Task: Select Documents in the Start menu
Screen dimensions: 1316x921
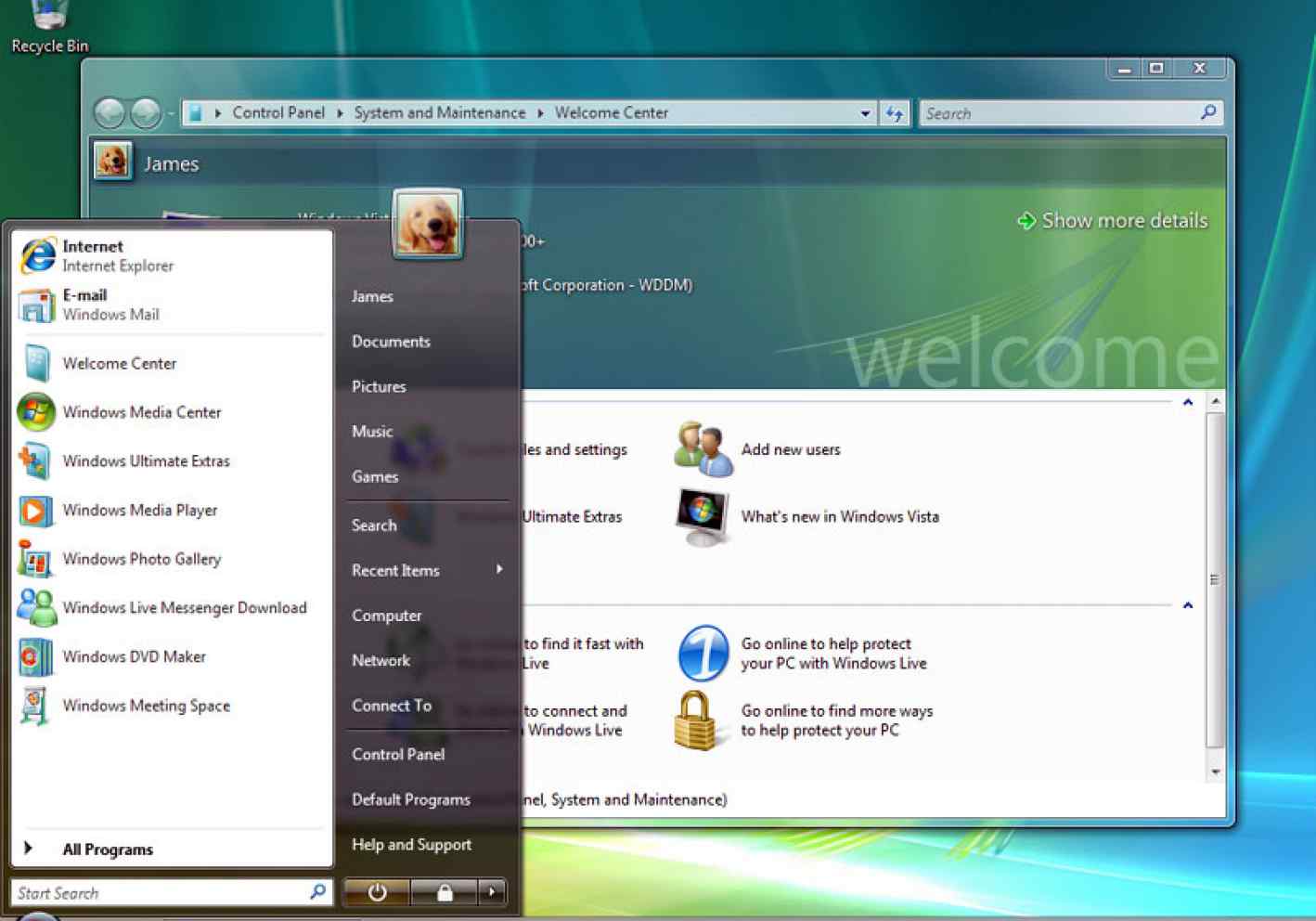Action: click(391, 341)
